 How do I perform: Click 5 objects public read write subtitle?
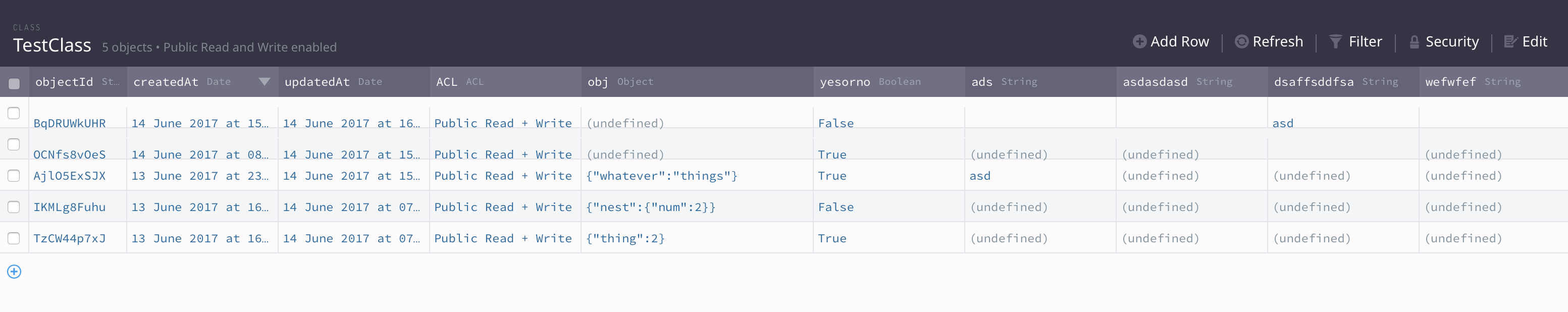(219, 47)
